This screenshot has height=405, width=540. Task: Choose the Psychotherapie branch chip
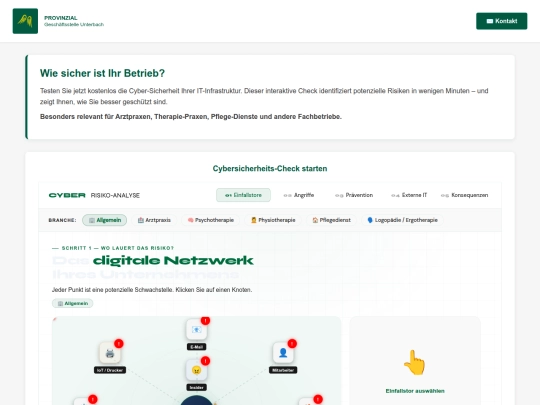(x=211, y=220)
